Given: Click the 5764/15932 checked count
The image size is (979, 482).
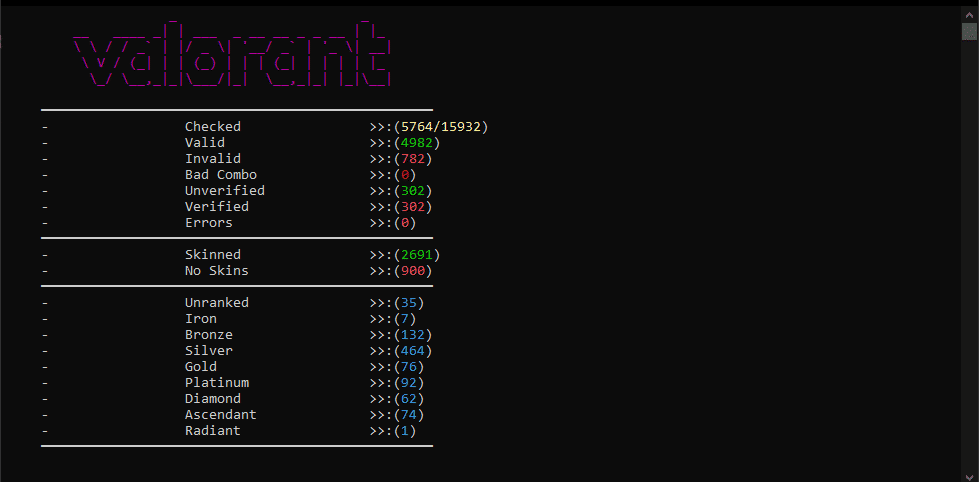Looking at the screenshot, I should [x=441, y=127].
